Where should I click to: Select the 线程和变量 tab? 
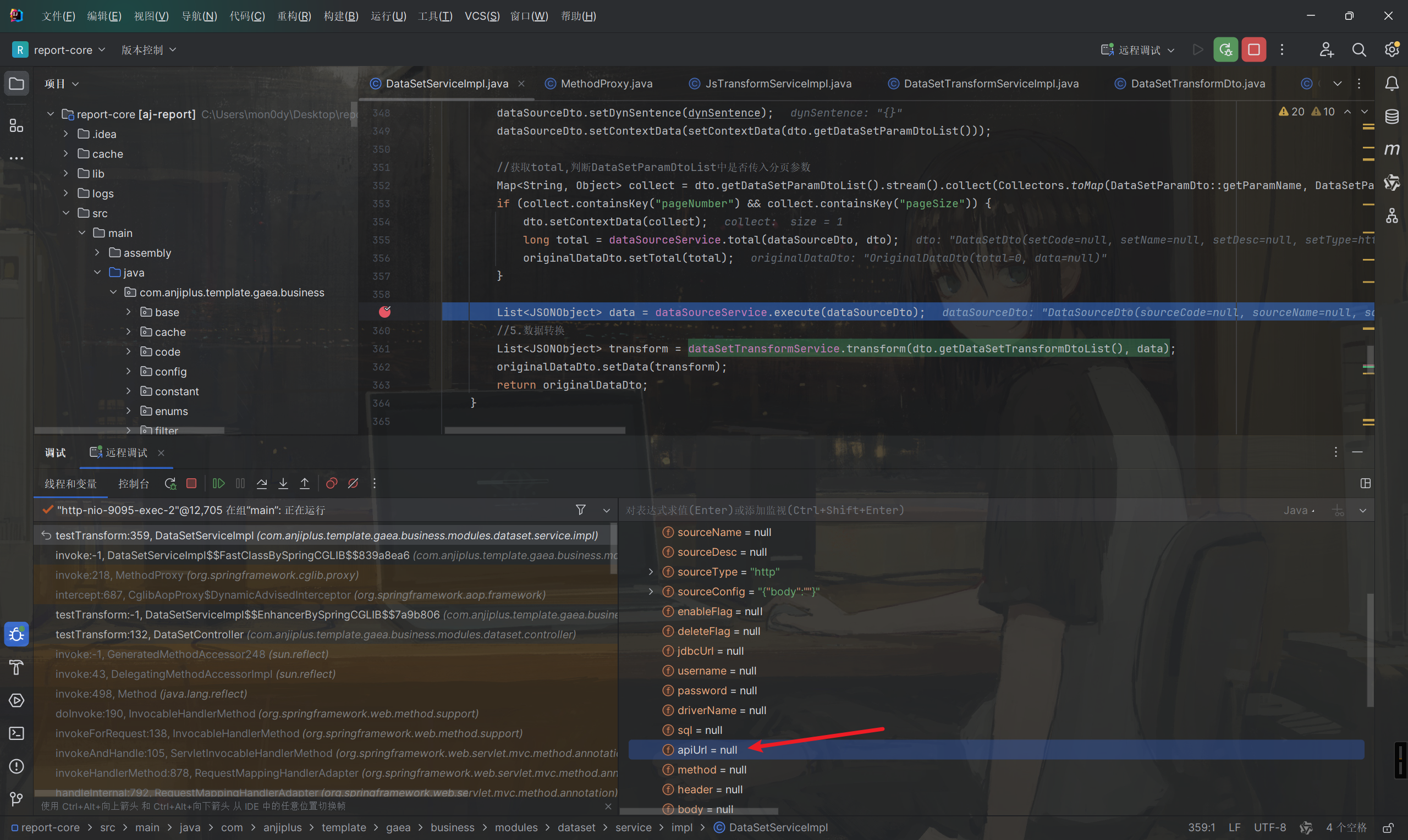pyautogui.click(x=71, y=484)
